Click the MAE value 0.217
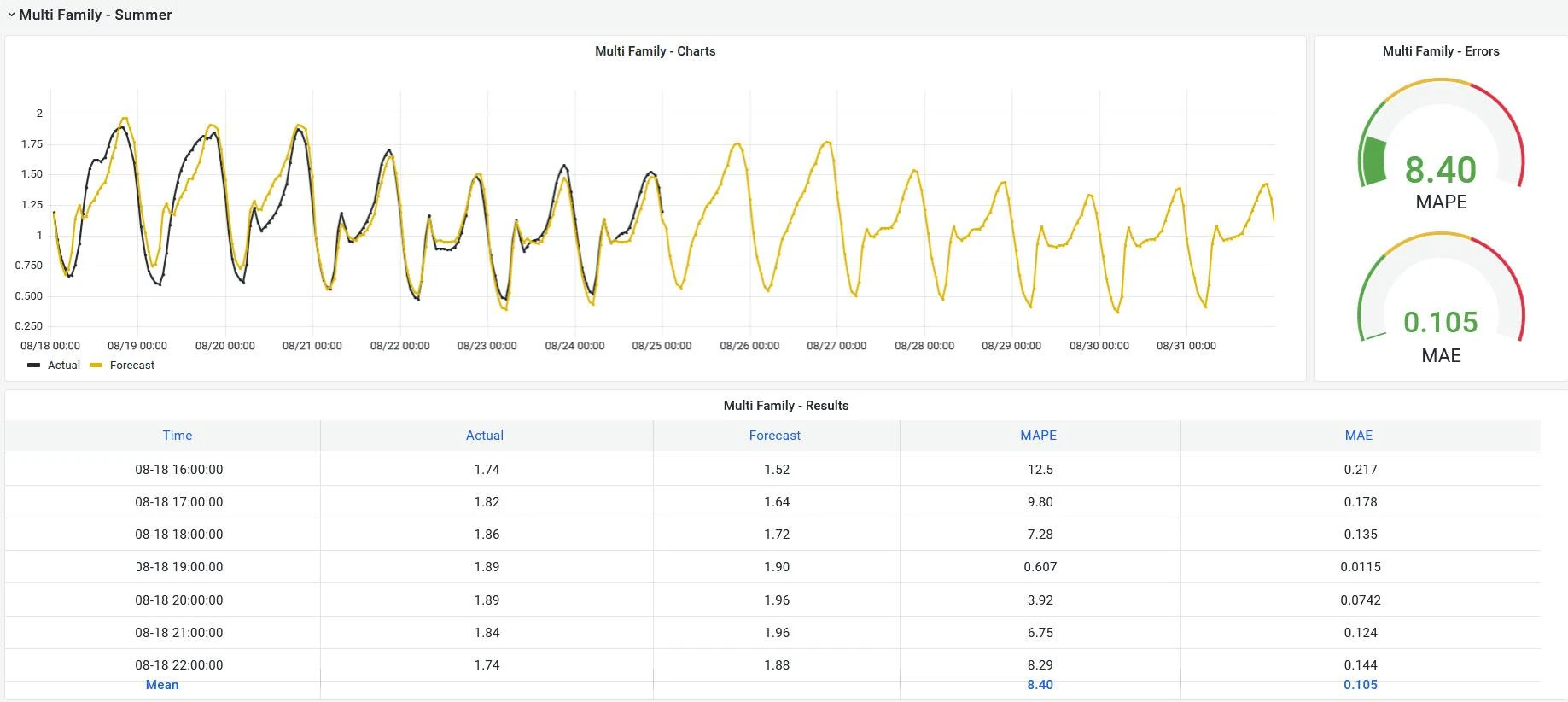 [1361, 470]
